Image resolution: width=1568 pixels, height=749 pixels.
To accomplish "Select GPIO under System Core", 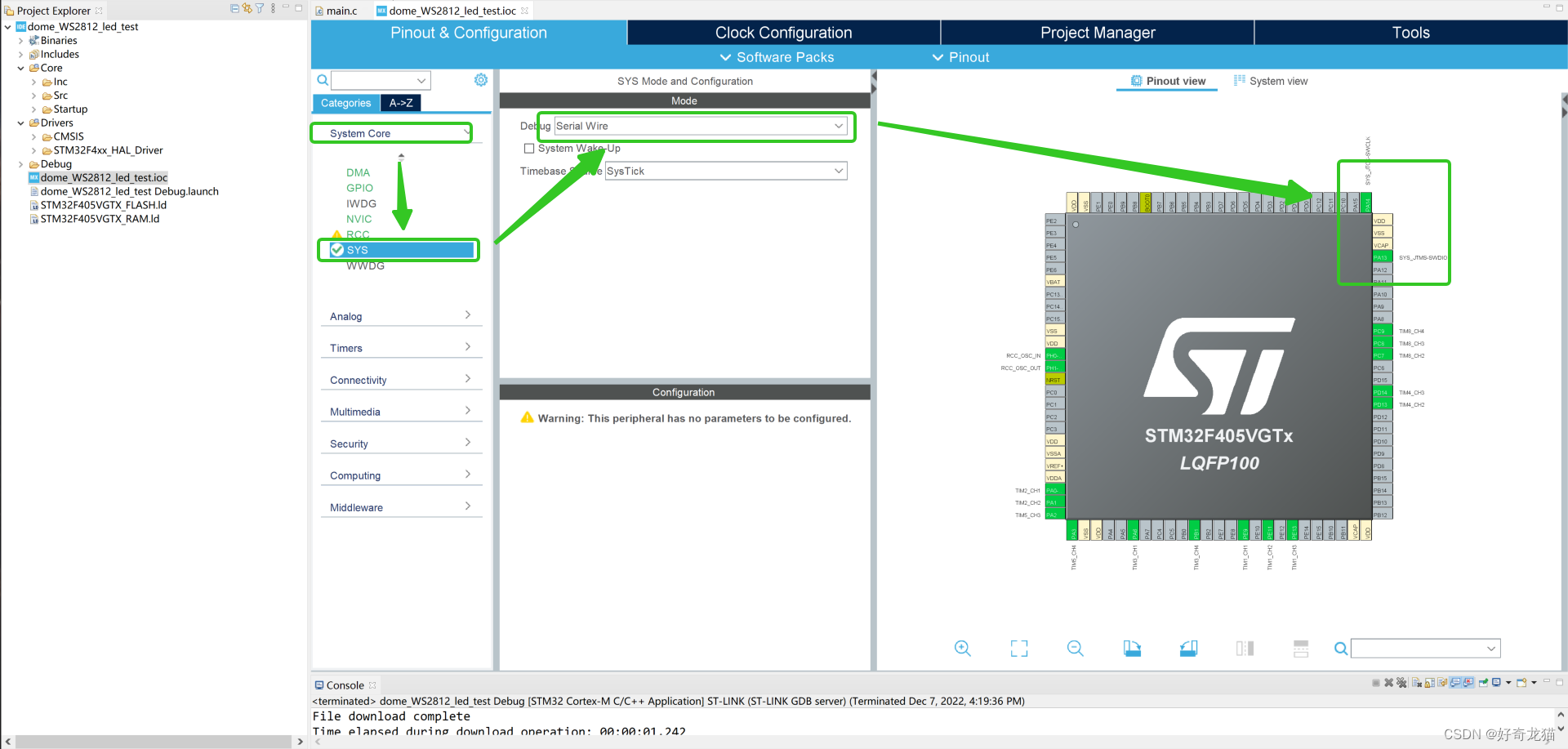I will [359, 188].
